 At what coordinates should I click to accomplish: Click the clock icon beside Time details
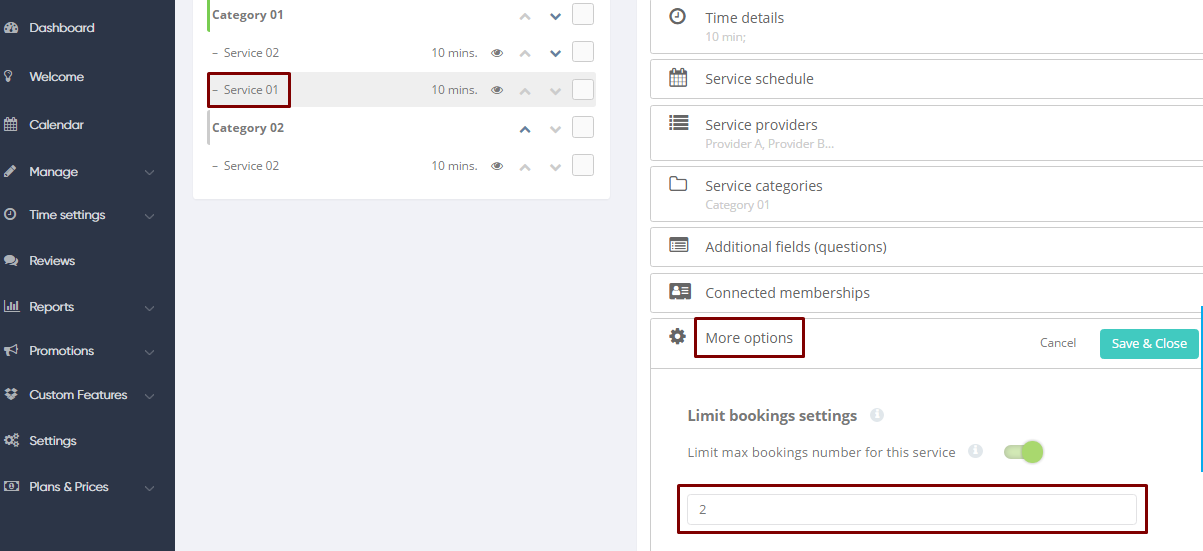point(677,16)
